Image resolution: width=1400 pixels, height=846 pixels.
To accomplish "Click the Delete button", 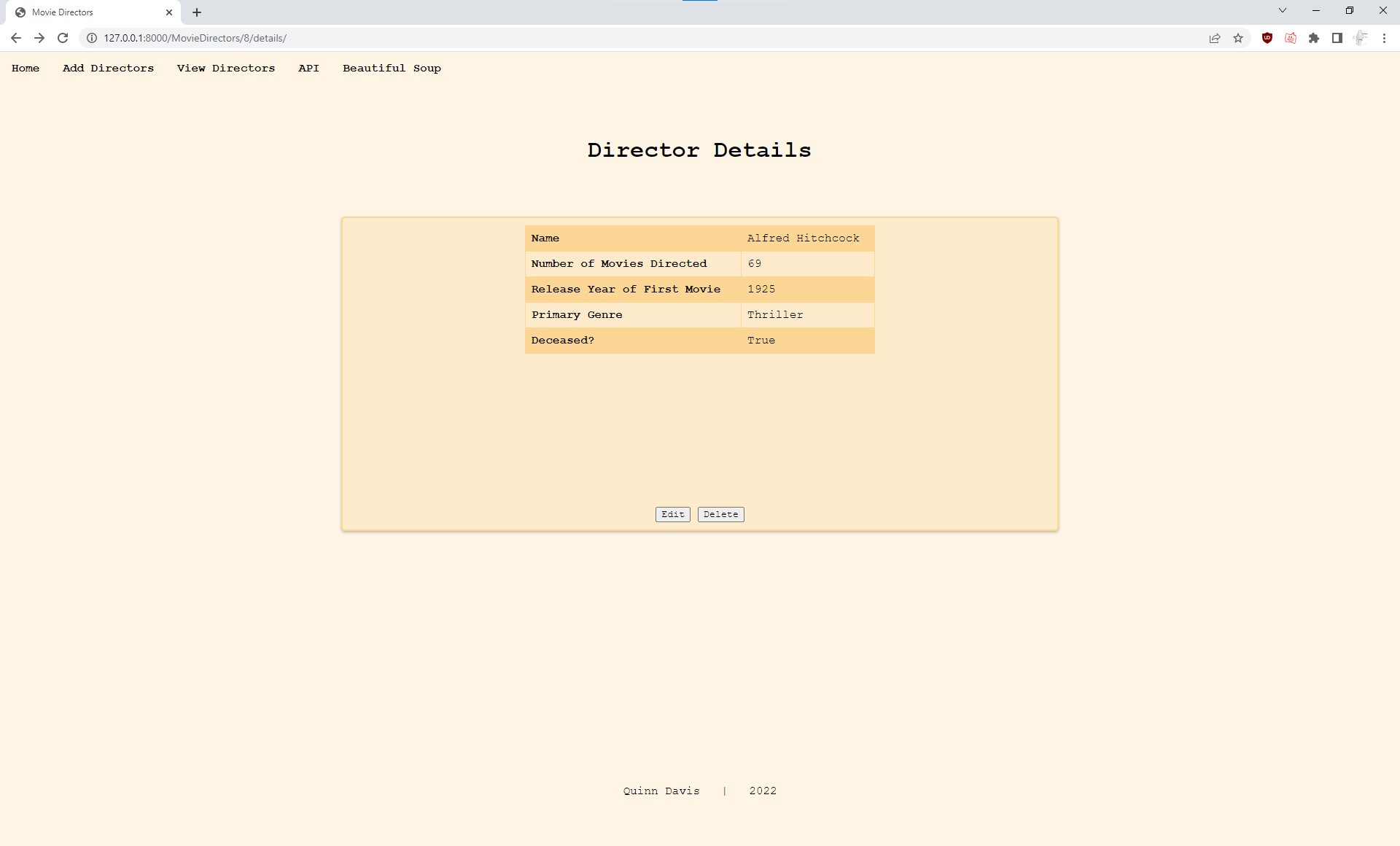I will coord(720,514).
